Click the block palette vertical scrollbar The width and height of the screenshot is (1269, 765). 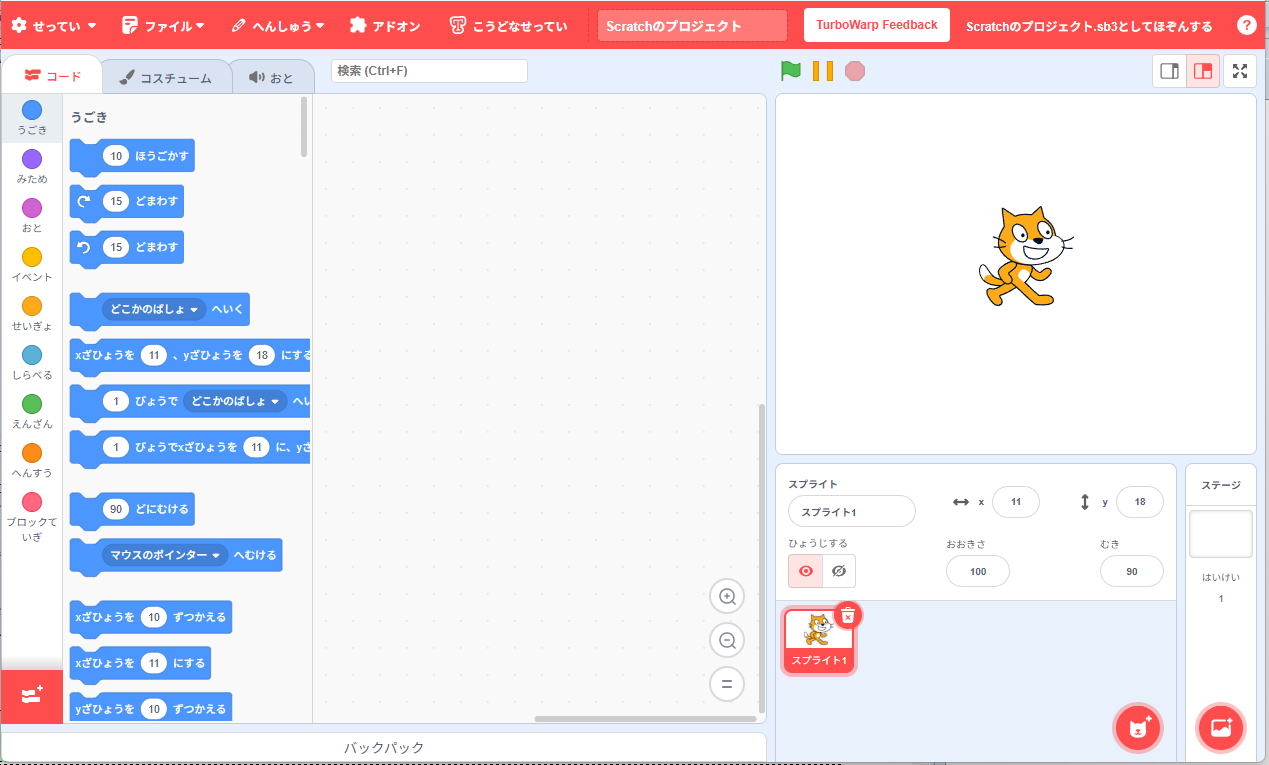(x=304, y=127)
